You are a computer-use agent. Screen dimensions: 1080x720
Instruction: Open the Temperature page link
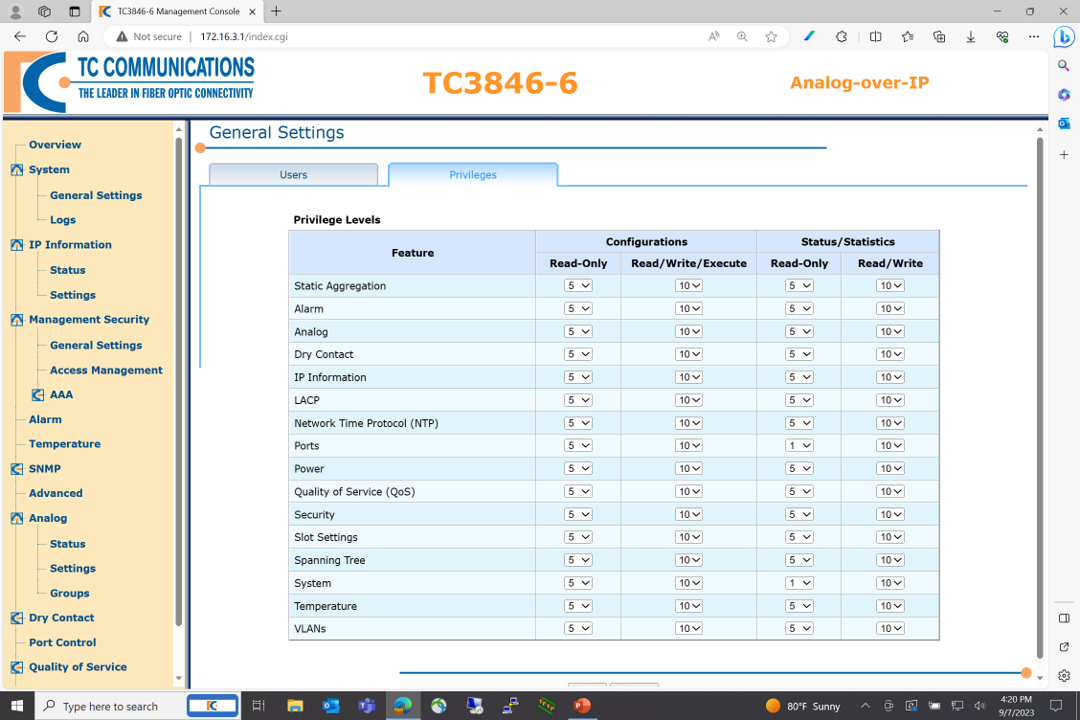click(65, 444)
